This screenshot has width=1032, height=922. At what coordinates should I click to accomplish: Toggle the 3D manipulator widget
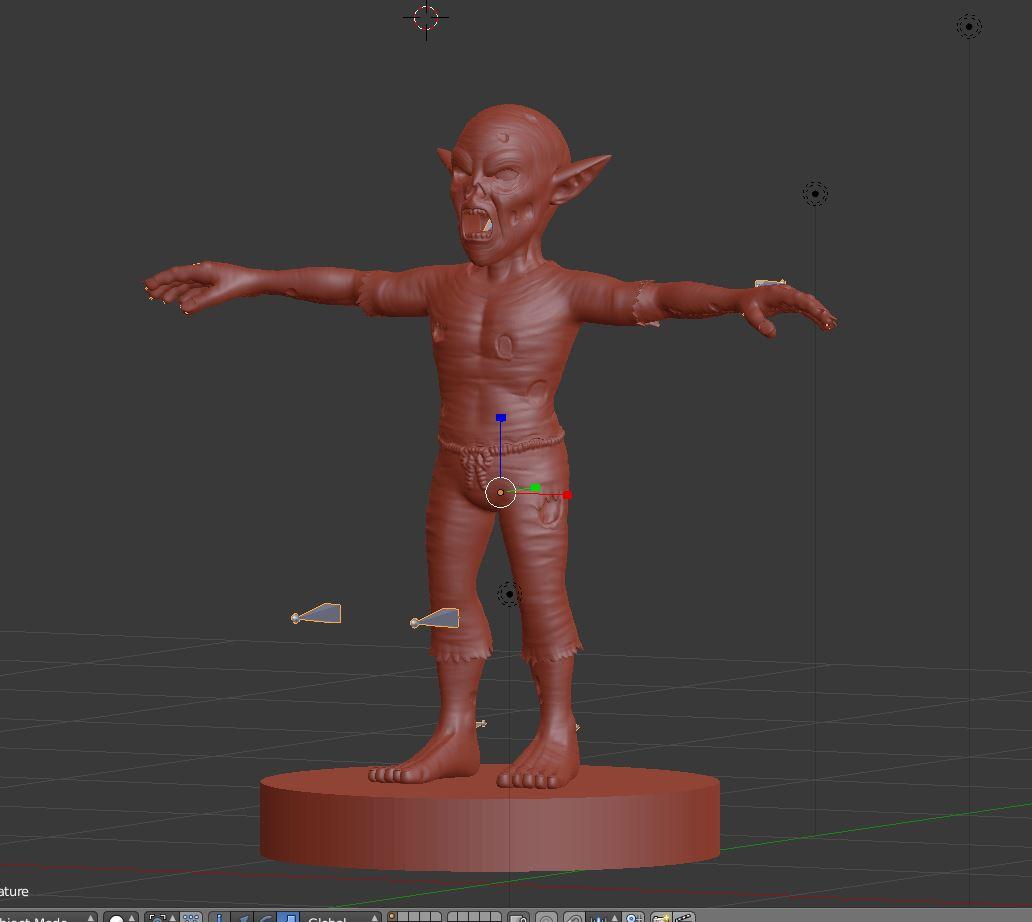(x=220, y=918)
